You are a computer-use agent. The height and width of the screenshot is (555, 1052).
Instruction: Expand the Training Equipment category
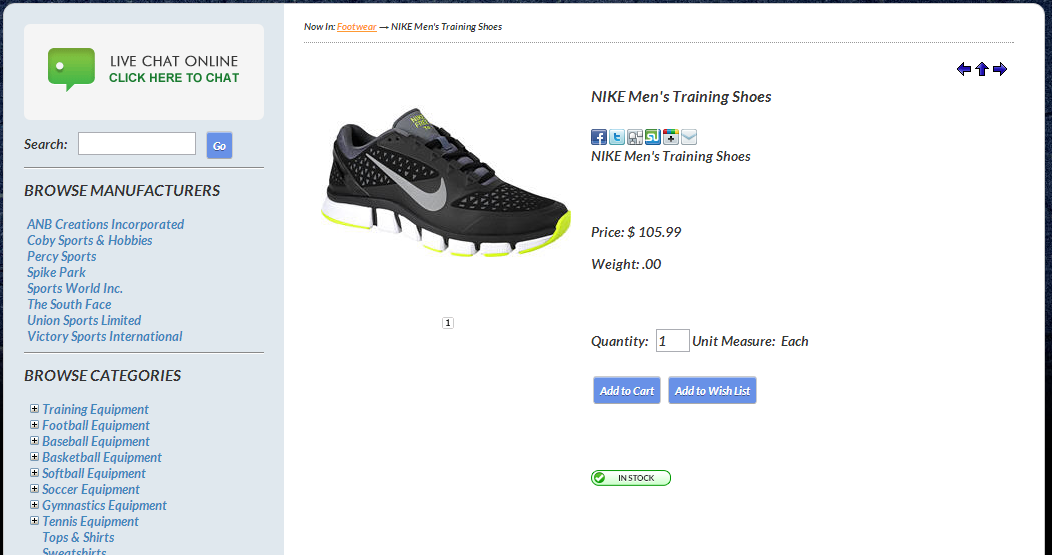click(35, 409)
